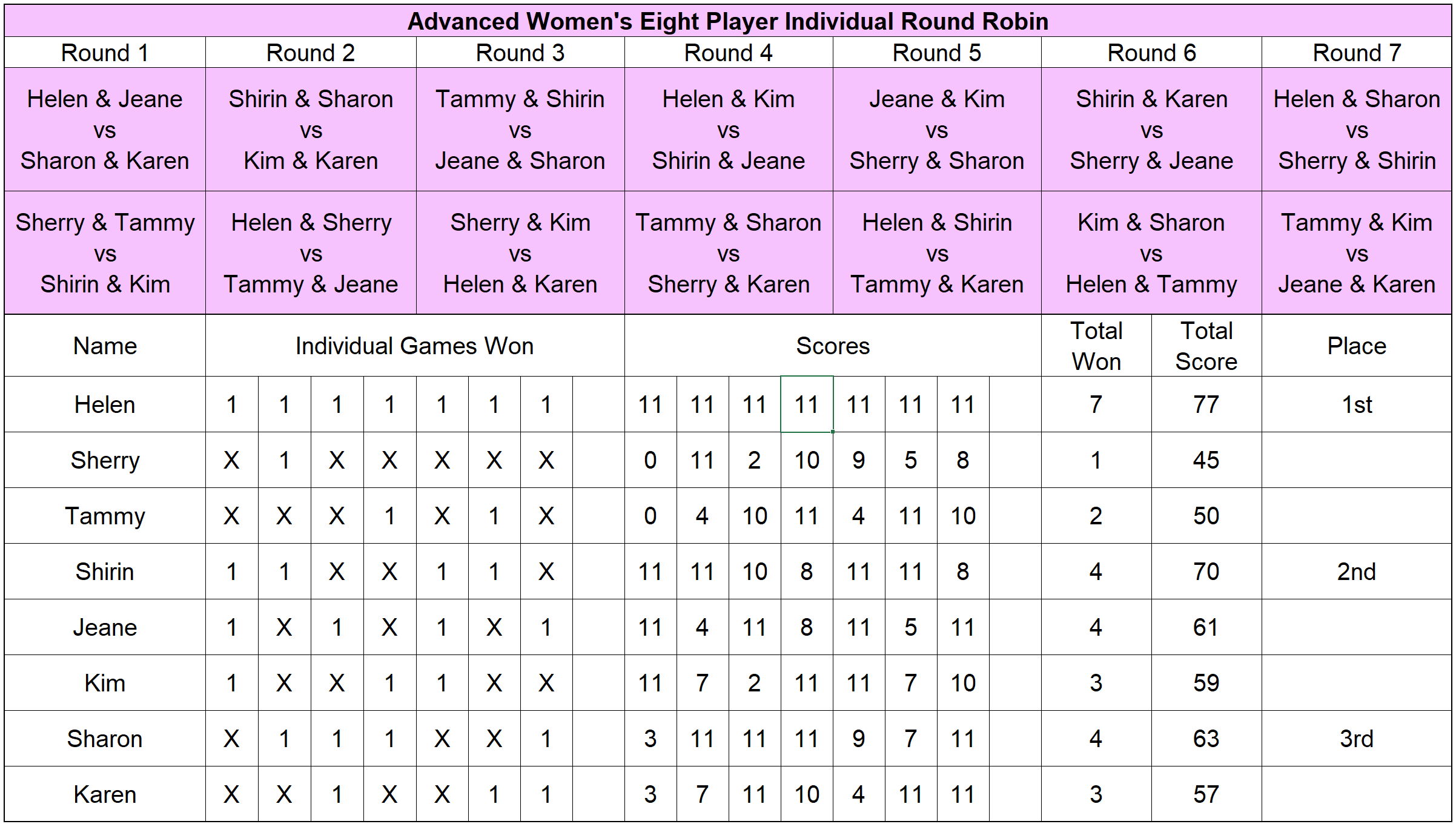
Task: Select the Kim & Sharon vs Helen & Tammy match
Action: [1151, 253]
